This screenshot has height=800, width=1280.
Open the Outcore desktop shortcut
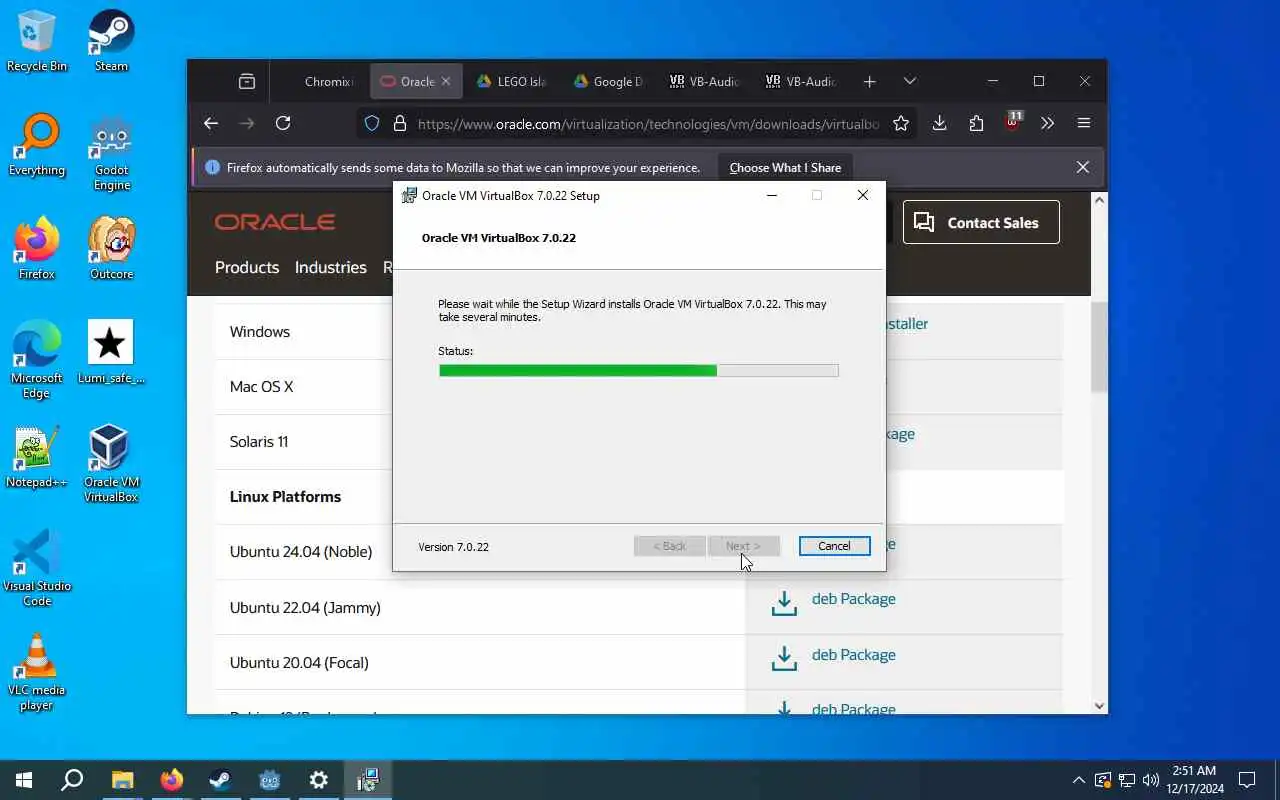pos(111,249)
